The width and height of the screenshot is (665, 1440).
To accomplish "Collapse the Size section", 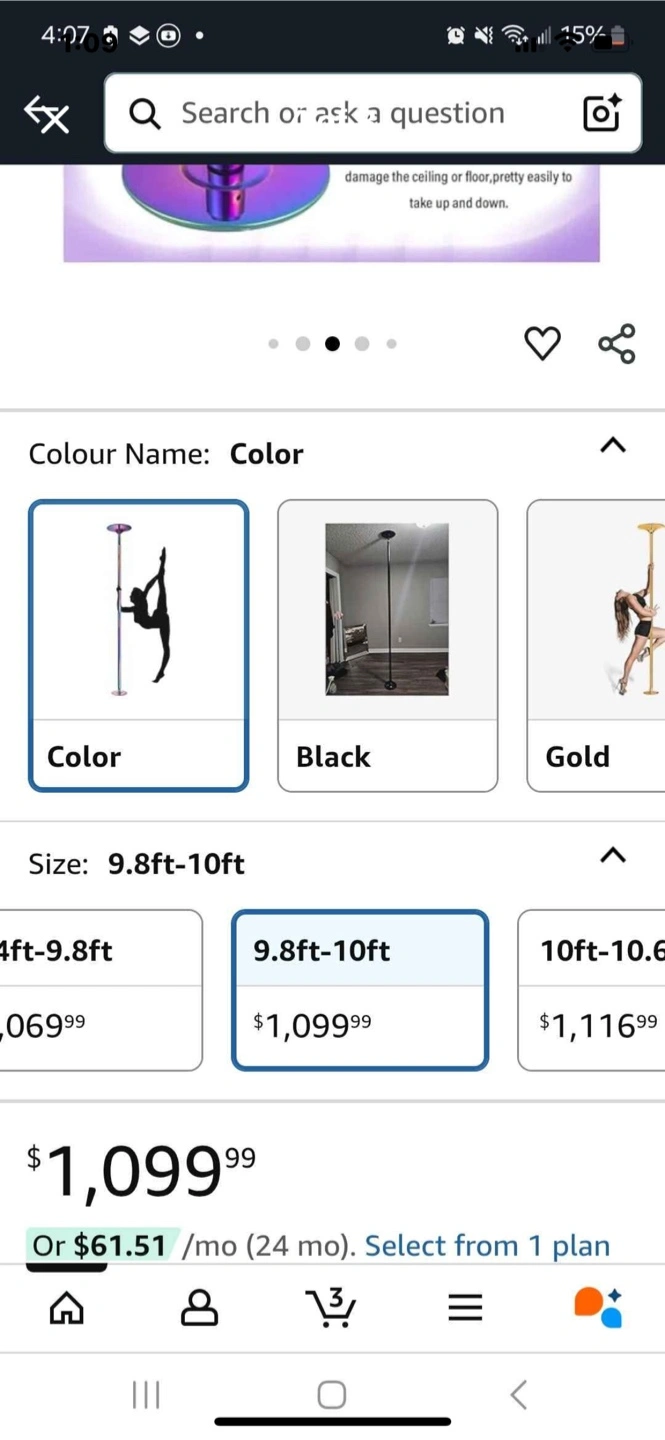I will point(613,855).
